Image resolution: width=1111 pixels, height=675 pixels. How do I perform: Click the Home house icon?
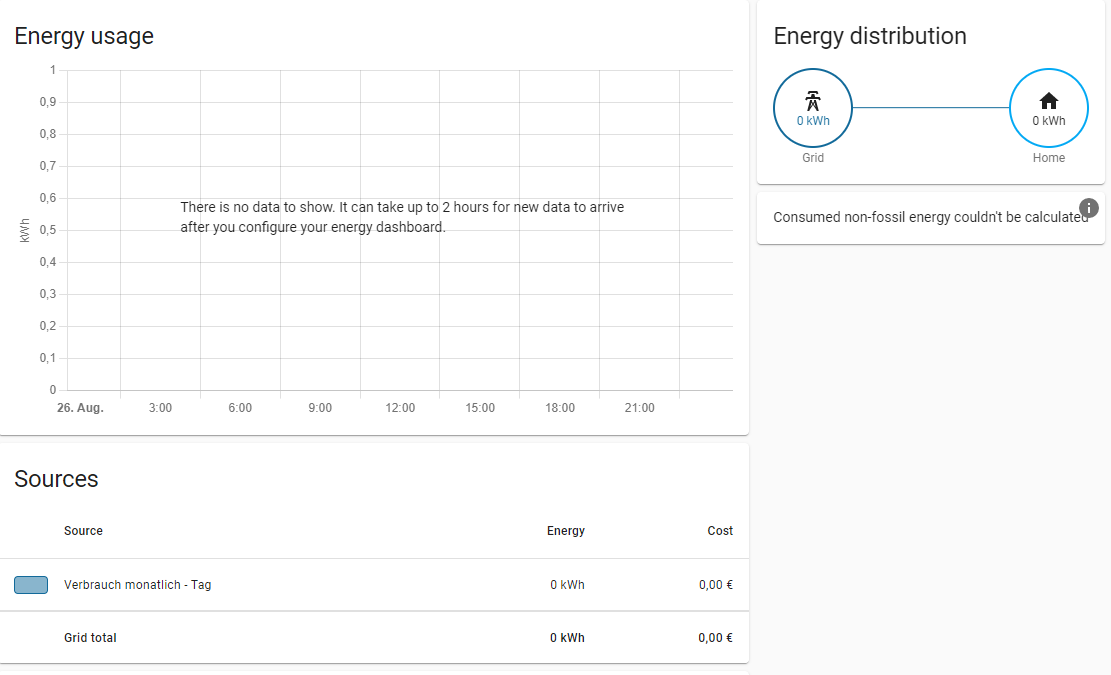pos(1048,100)
